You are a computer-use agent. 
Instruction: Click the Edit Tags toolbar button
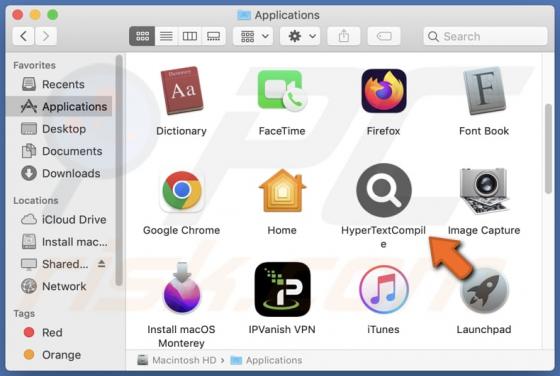click(384, 36)
